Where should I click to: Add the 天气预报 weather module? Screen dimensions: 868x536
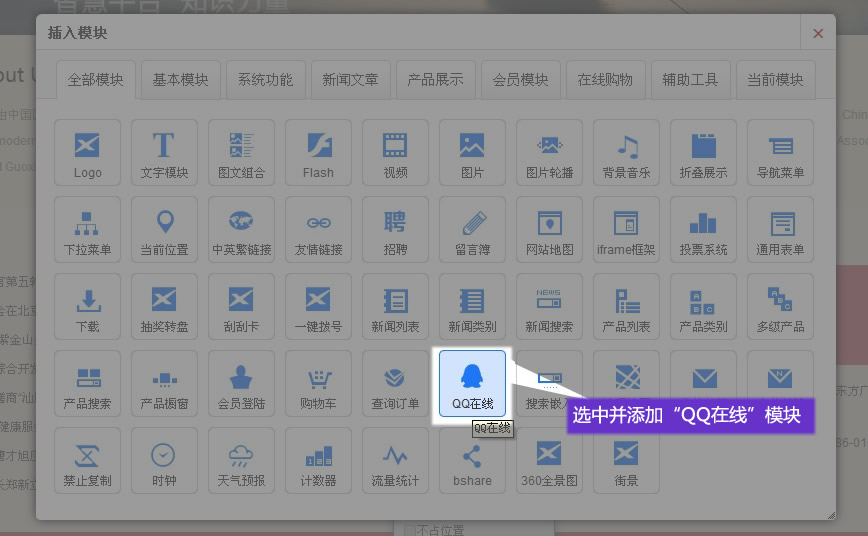[241, 460]
